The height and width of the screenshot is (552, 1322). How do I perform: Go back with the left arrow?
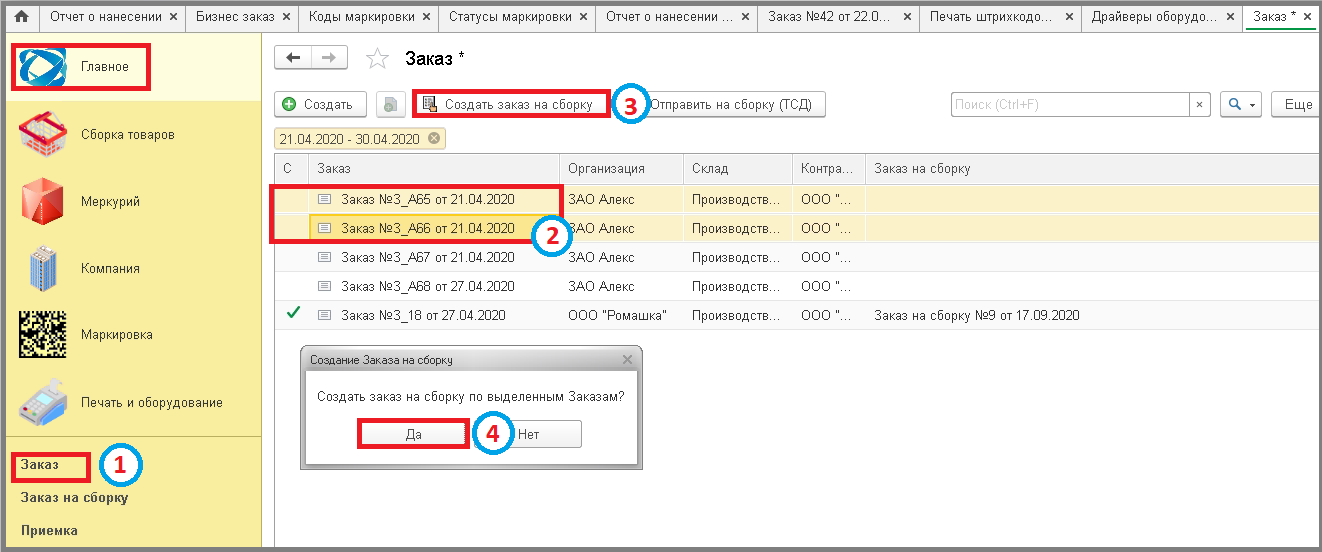point(293,58)
